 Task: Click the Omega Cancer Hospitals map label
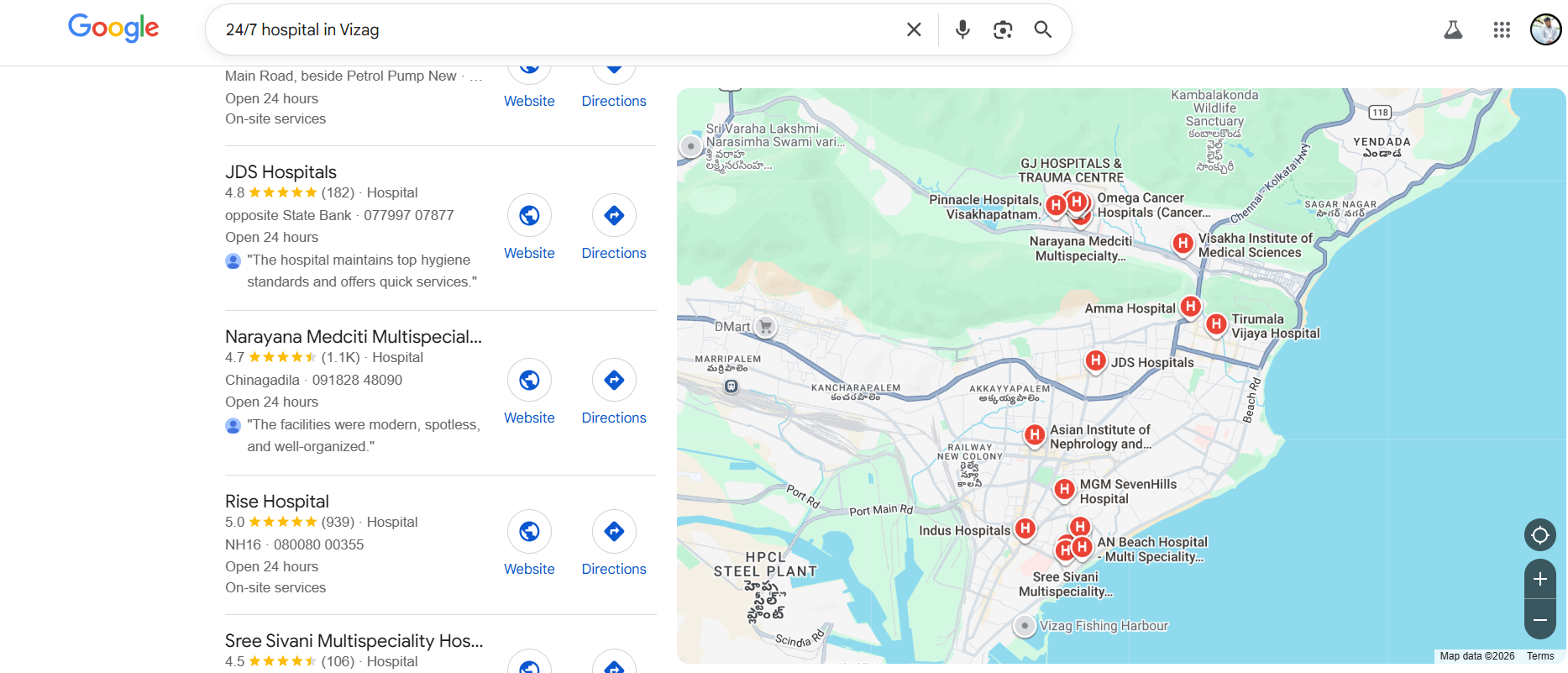click(1154, 205)
